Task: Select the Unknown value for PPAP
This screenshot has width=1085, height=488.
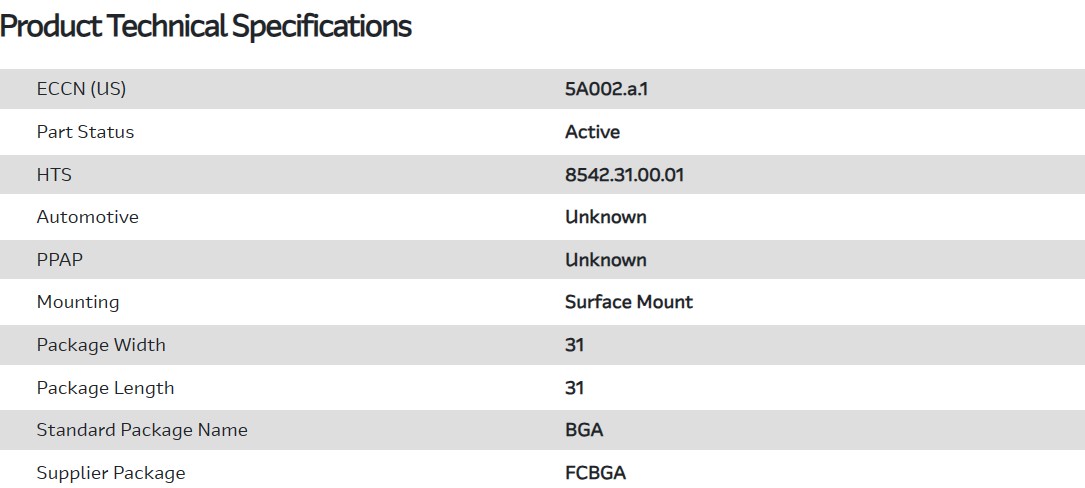Action: tap(605, 260)
